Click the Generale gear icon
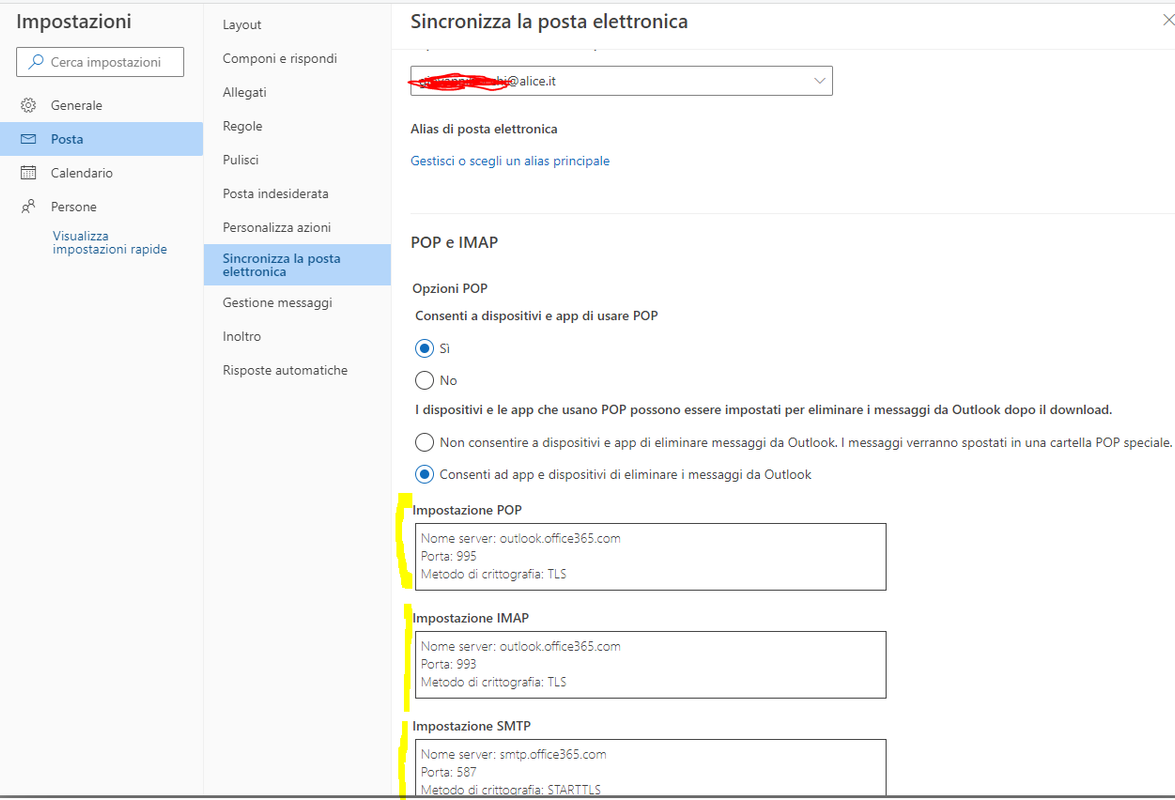This screenshot has width=1175, height=800. tap(28, 106)
